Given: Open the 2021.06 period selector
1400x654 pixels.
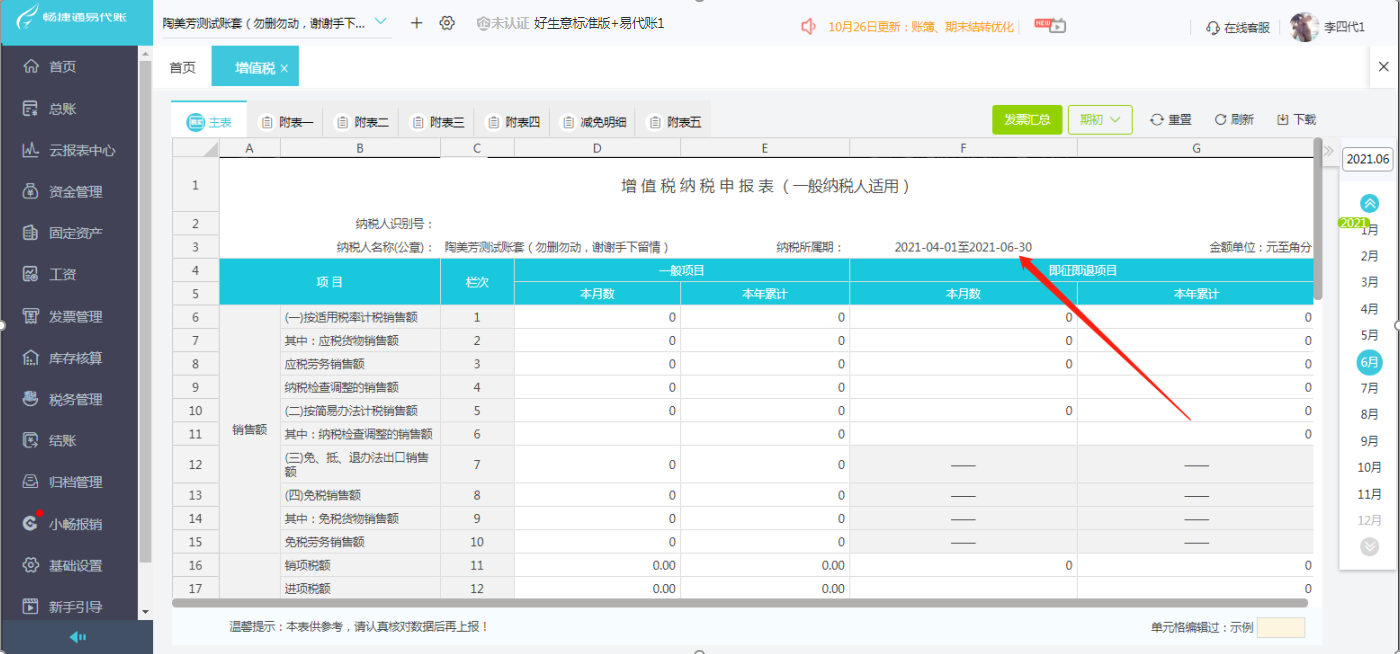Looking at the screenshot, I should (x=1367, y=159).
